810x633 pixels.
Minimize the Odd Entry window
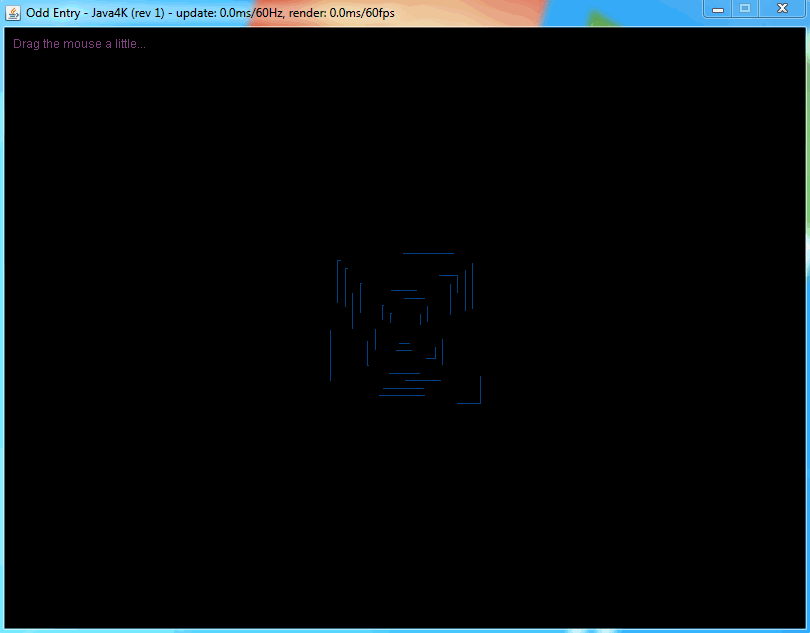[717, 9]
